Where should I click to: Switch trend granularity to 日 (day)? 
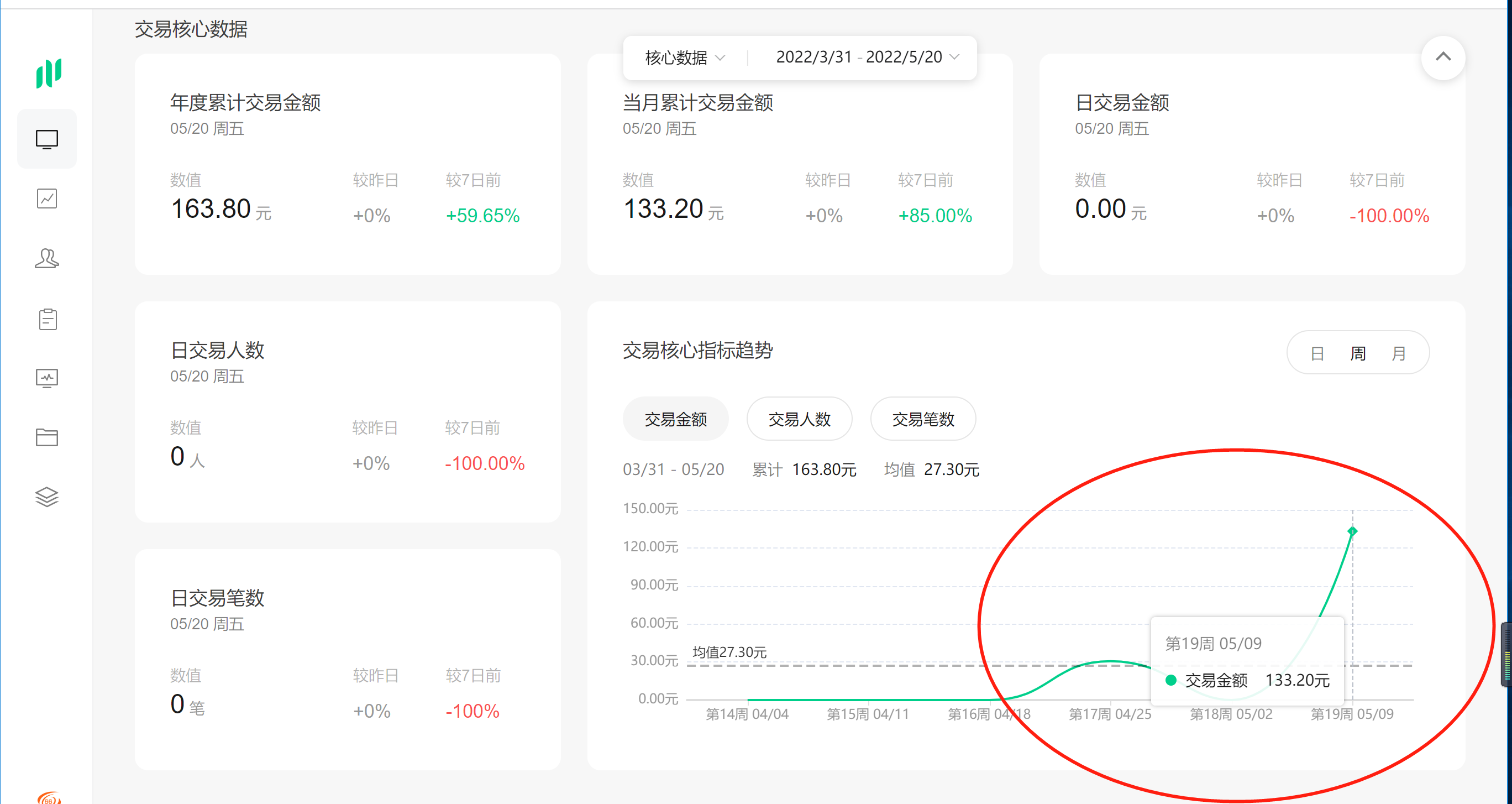pyautogui.click(x=1317, y=353)
